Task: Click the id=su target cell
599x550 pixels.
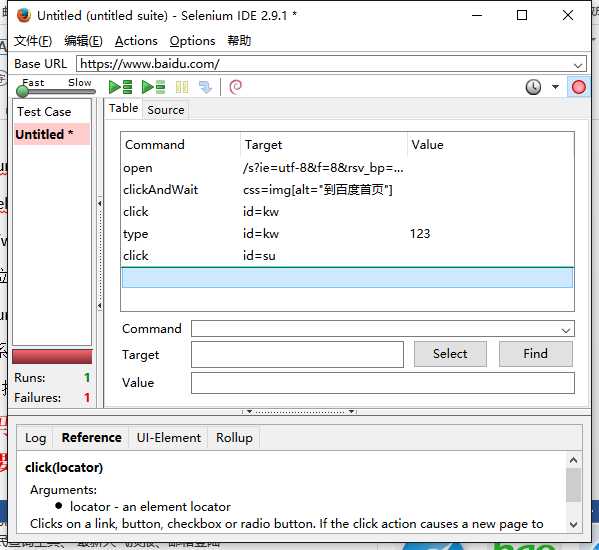Action: [x=259, y=256]
